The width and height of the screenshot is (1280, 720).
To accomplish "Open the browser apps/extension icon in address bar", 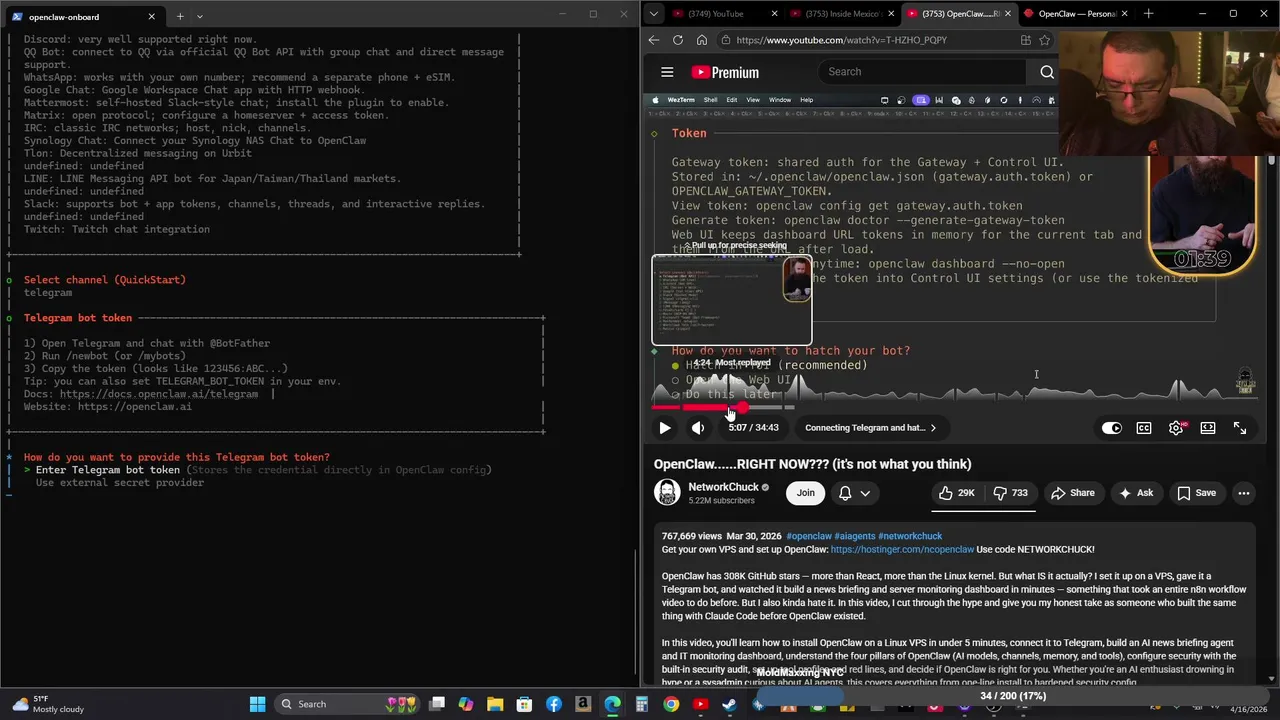I will pyautogui.click(x=1026, y=40).
